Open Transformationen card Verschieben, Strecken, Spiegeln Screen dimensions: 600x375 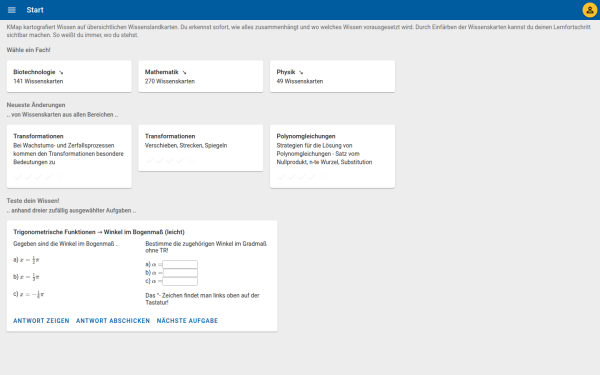[x=201, y=148]
